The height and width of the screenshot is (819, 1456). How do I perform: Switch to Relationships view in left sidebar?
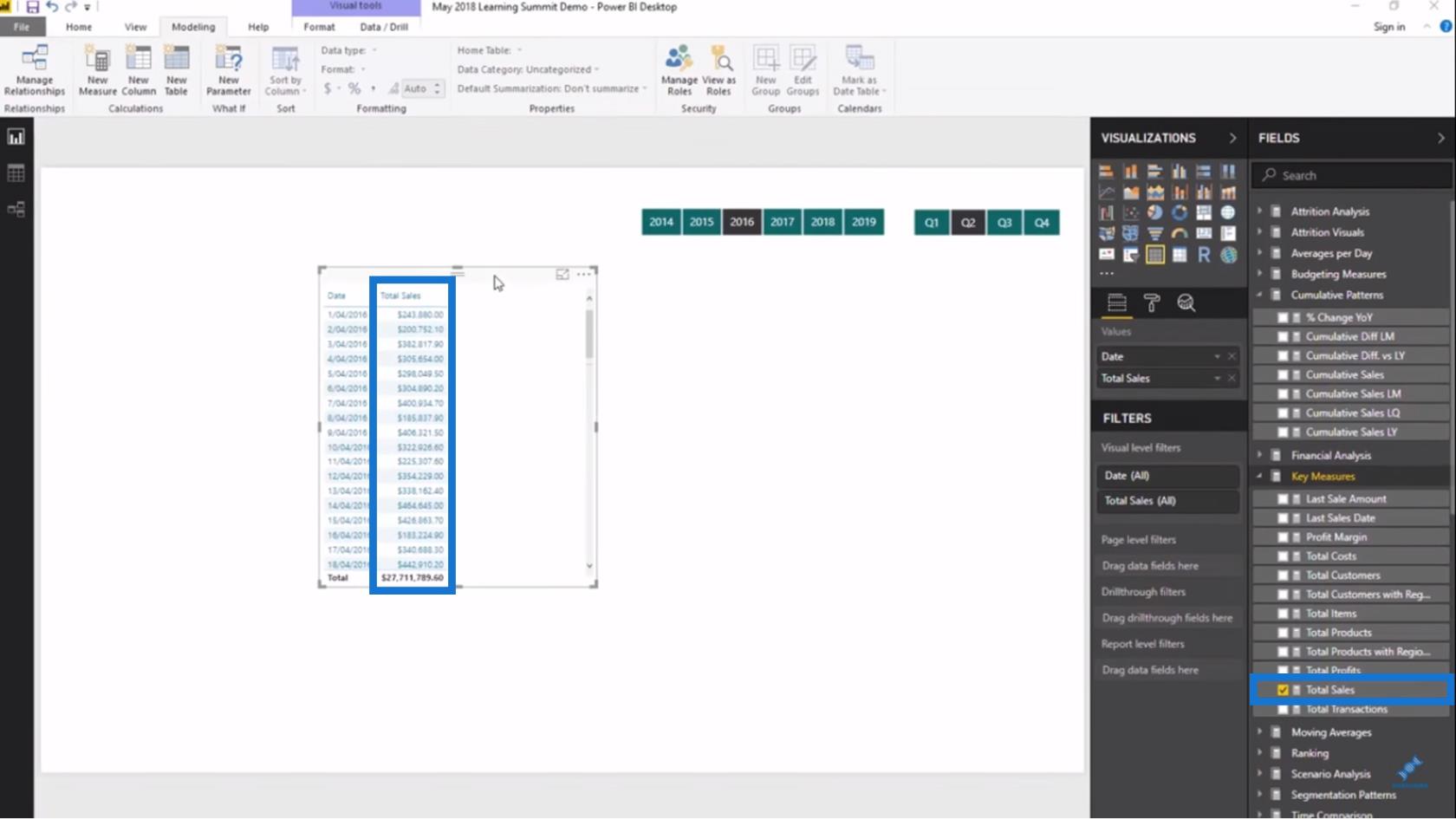(16, 210)
